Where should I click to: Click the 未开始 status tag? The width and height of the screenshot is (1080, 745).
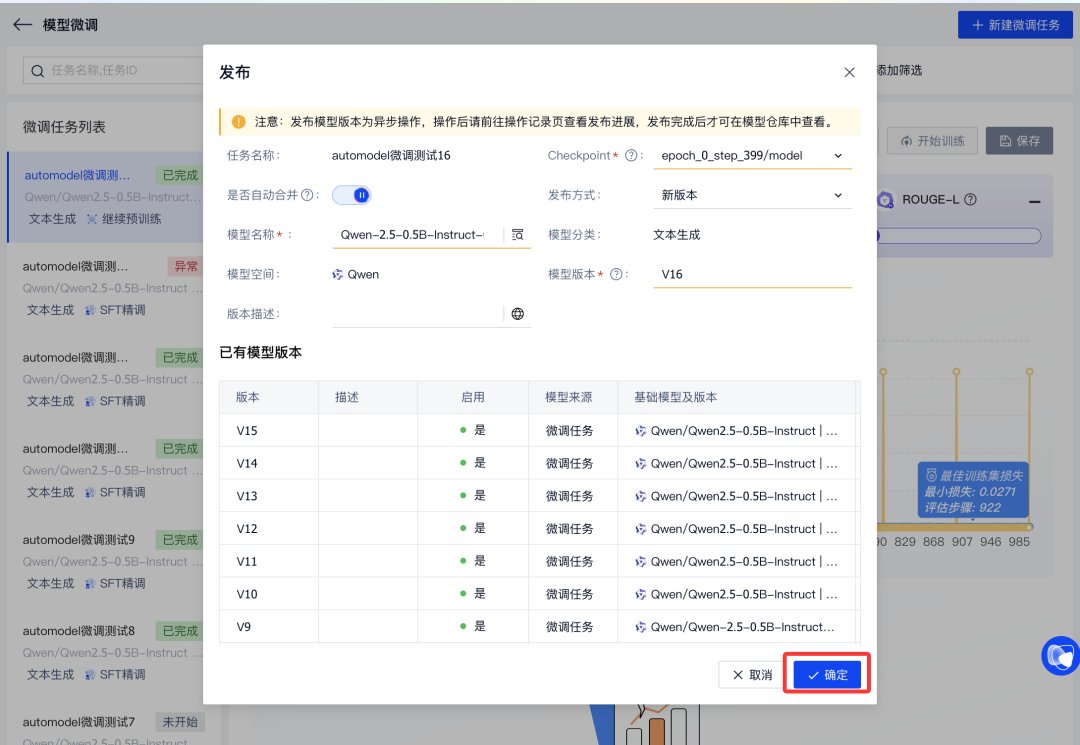click(180, 722)
